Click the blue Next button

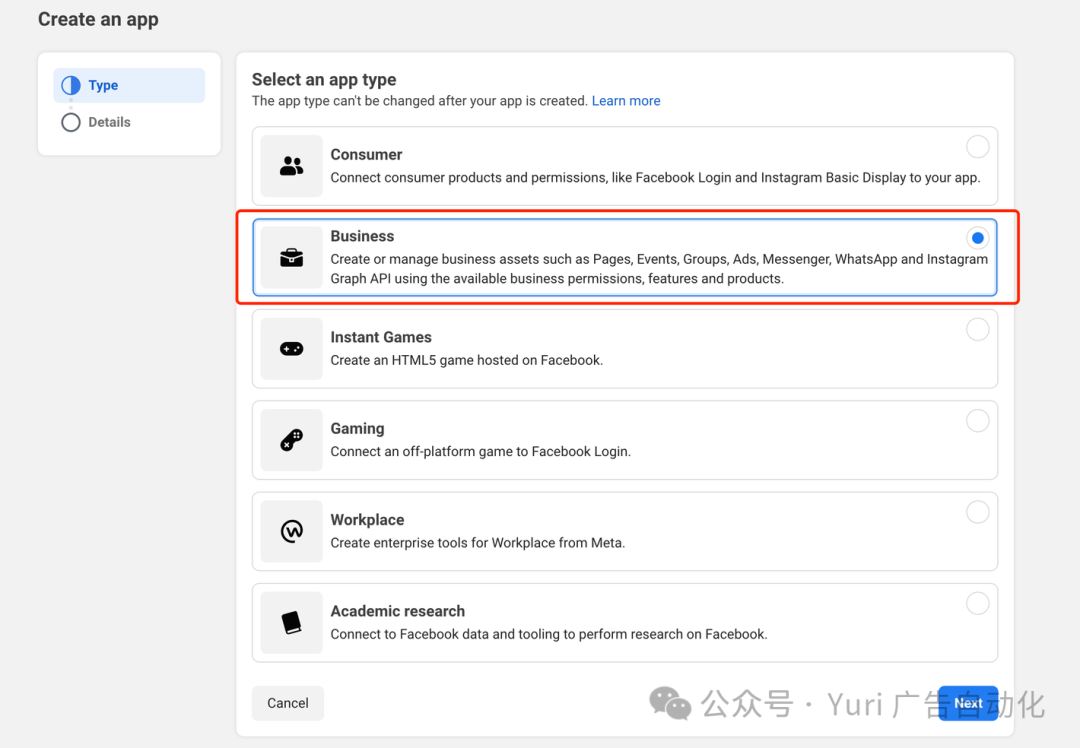[968, 703]
